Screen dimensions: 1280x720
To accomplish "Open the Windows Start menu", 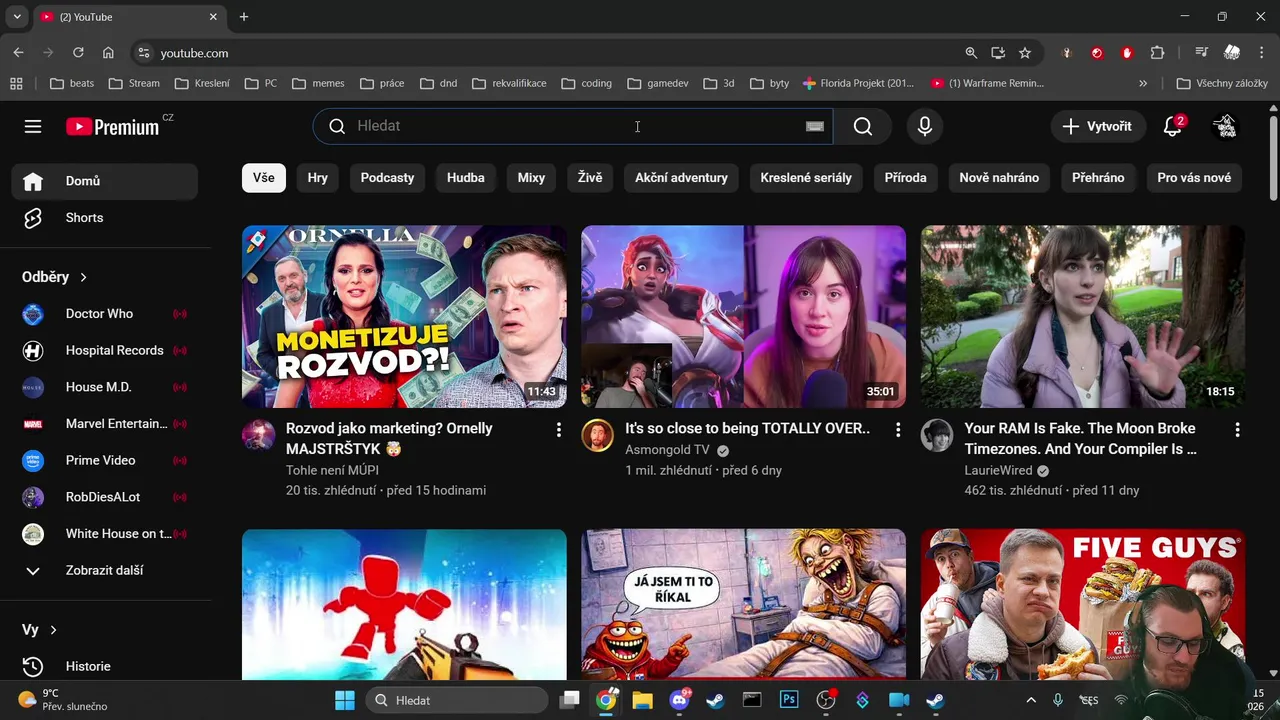I will pos(344,700).
